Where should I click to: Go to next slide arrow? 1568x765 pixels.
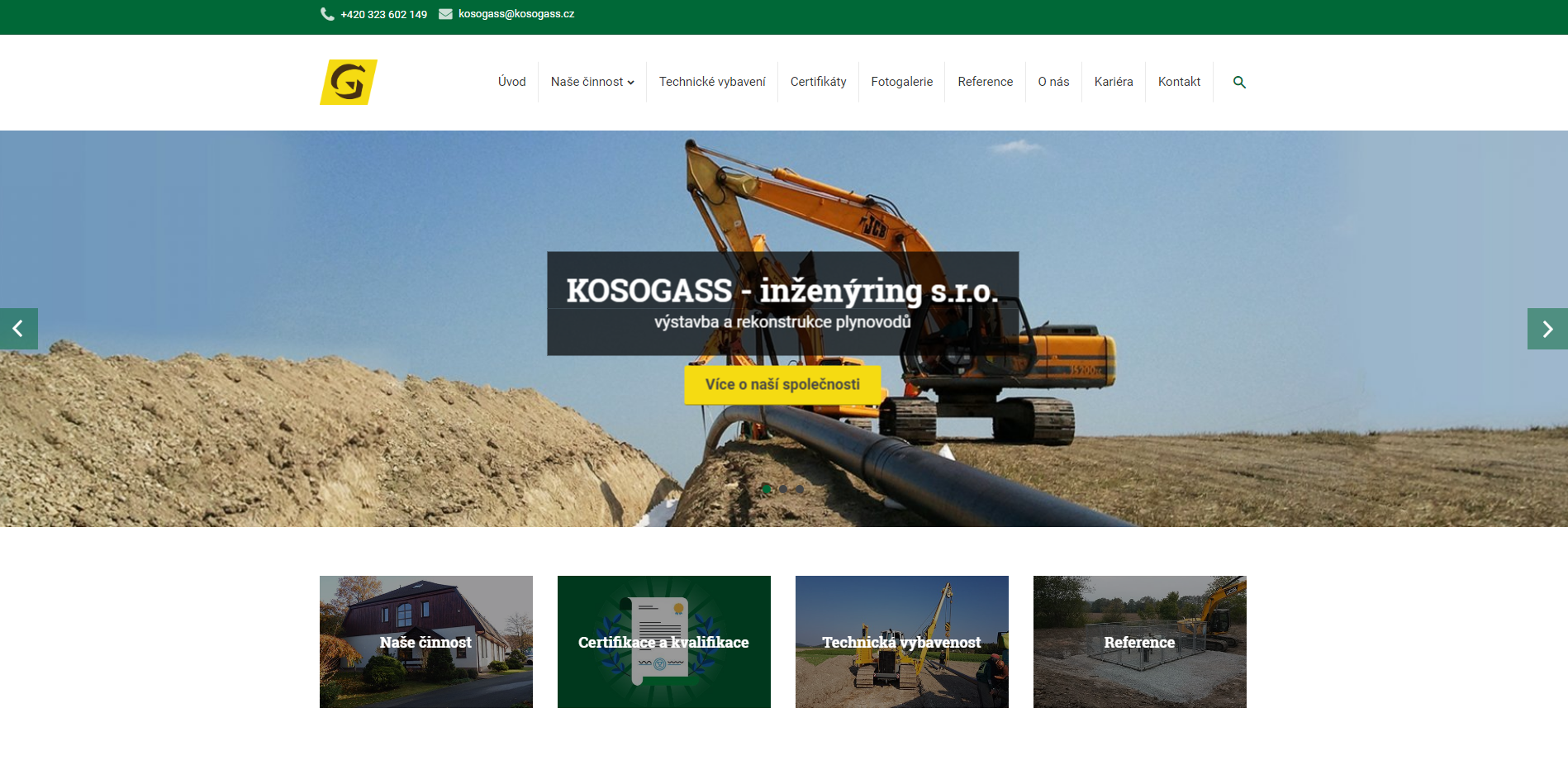pos(1547,329)
